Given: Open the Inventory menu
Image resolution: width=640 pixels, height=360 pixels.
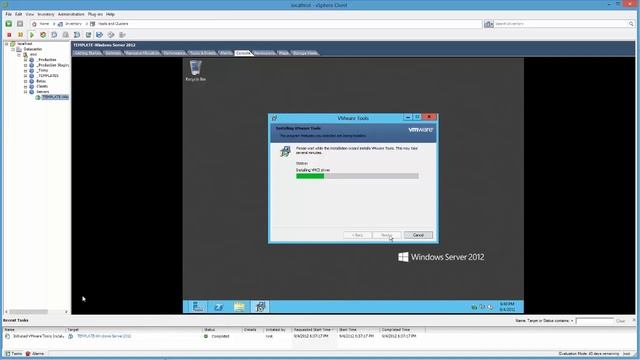Looking at the screenshot, I should click(46, 14).
